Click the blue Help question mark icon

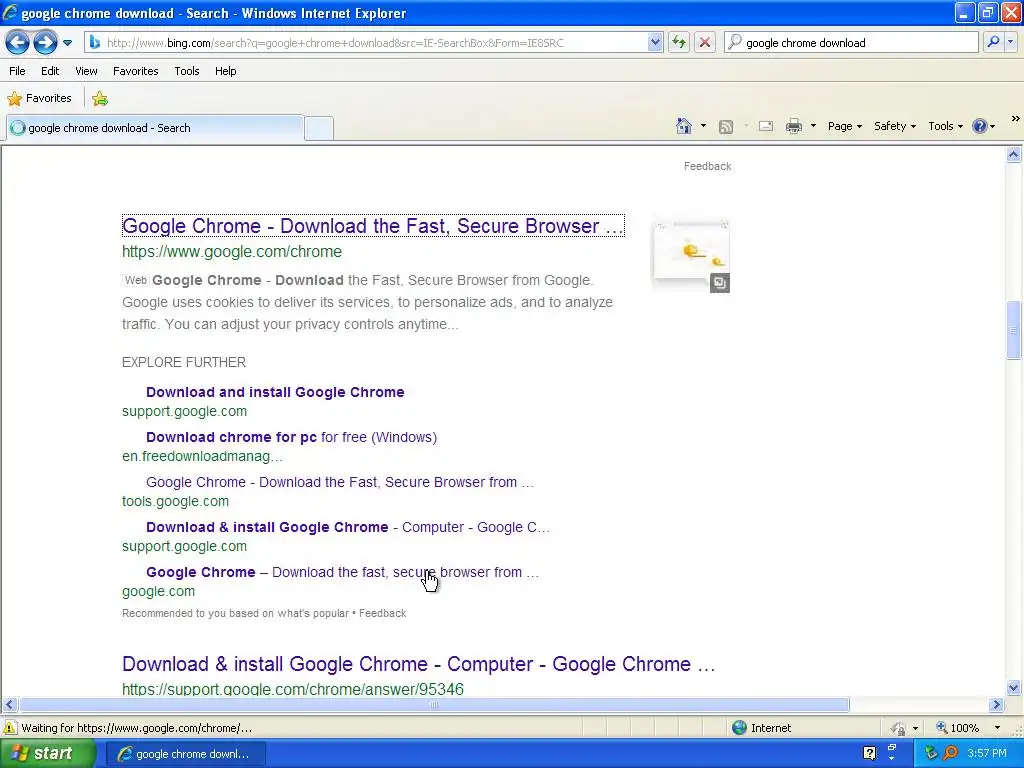click(x=980, y=126)
